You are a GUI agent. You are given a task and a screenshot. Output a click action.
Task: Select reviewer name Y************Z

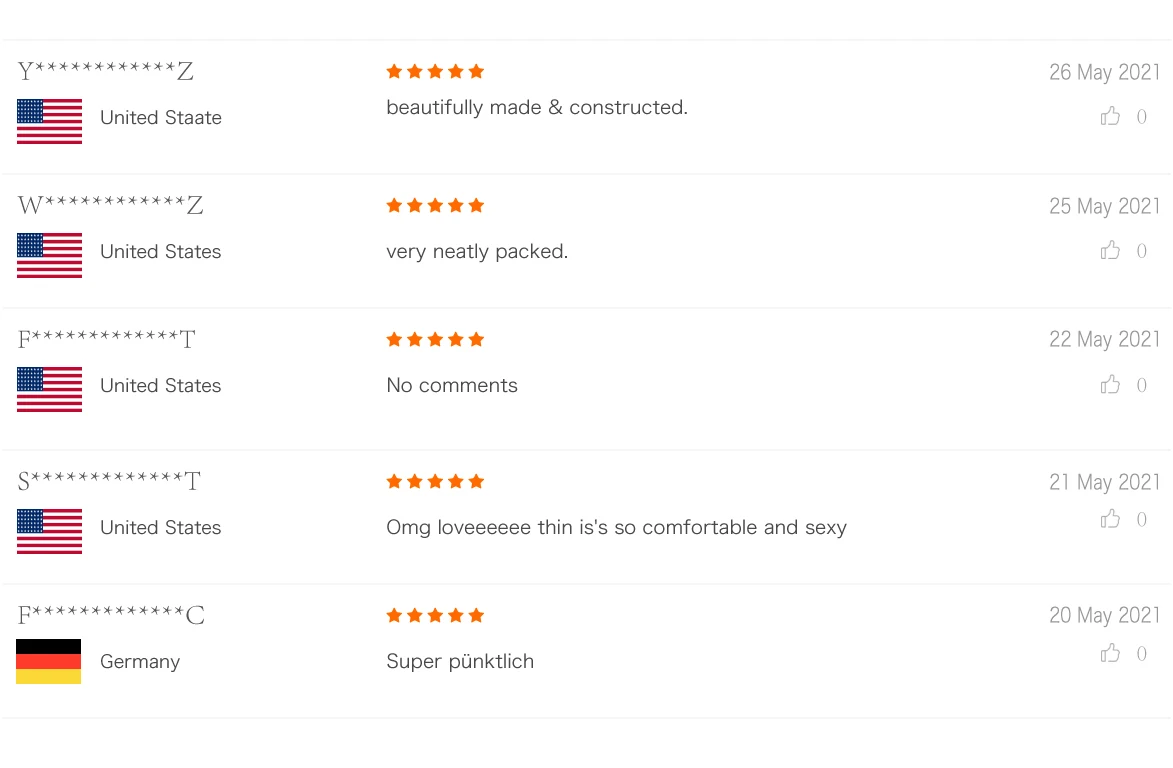[x=106, y=72]
